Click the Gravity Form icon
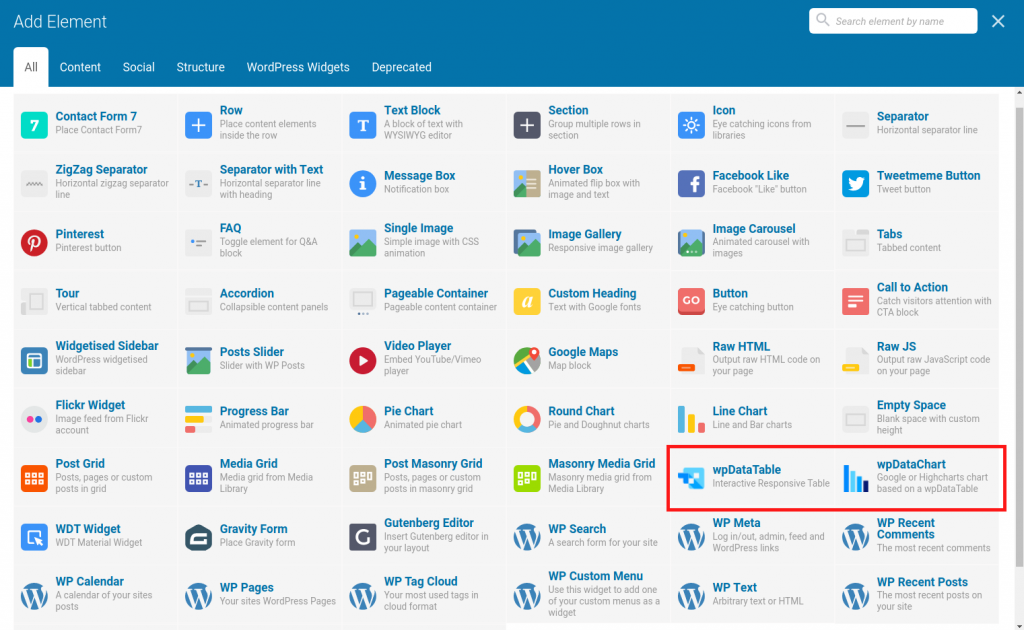Image resolution: width=1024 pixels, height=630 pixels. pyautogui.click(x=198, y=537)
